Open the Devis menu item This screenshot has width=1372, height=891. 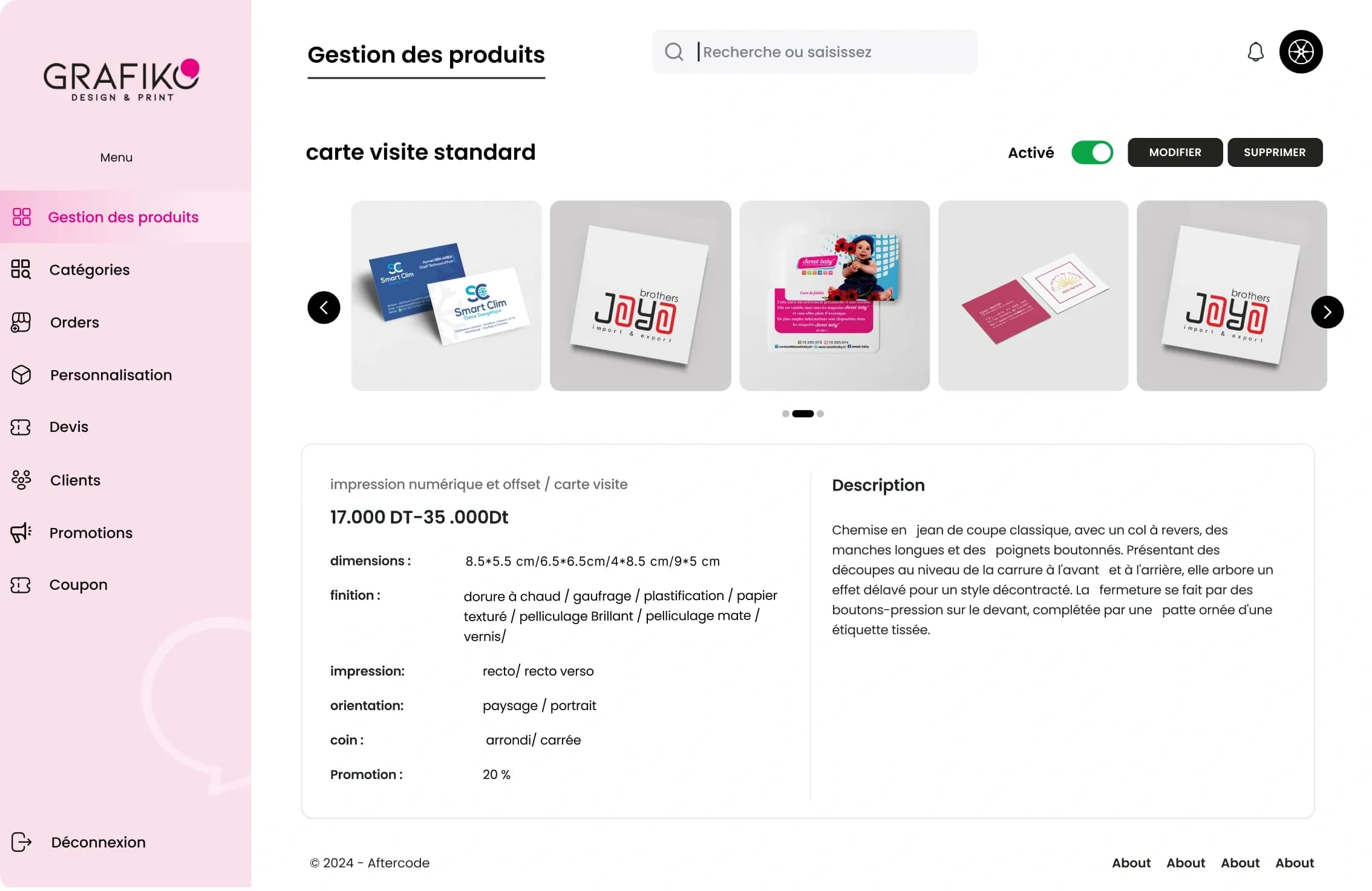pyautogui.click(x=68, y=427)
